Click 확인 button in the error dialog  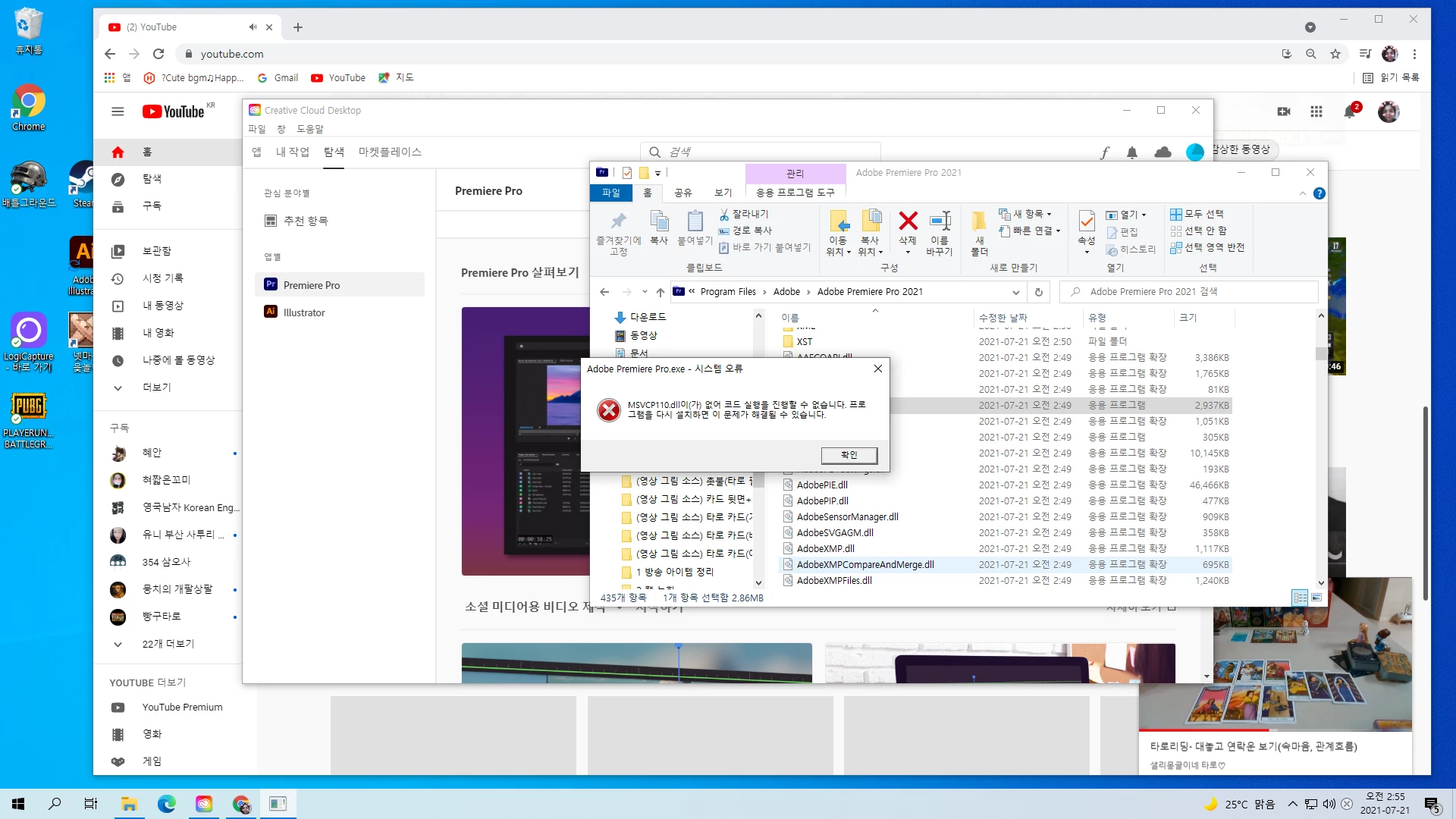click(x=849, y=455)
